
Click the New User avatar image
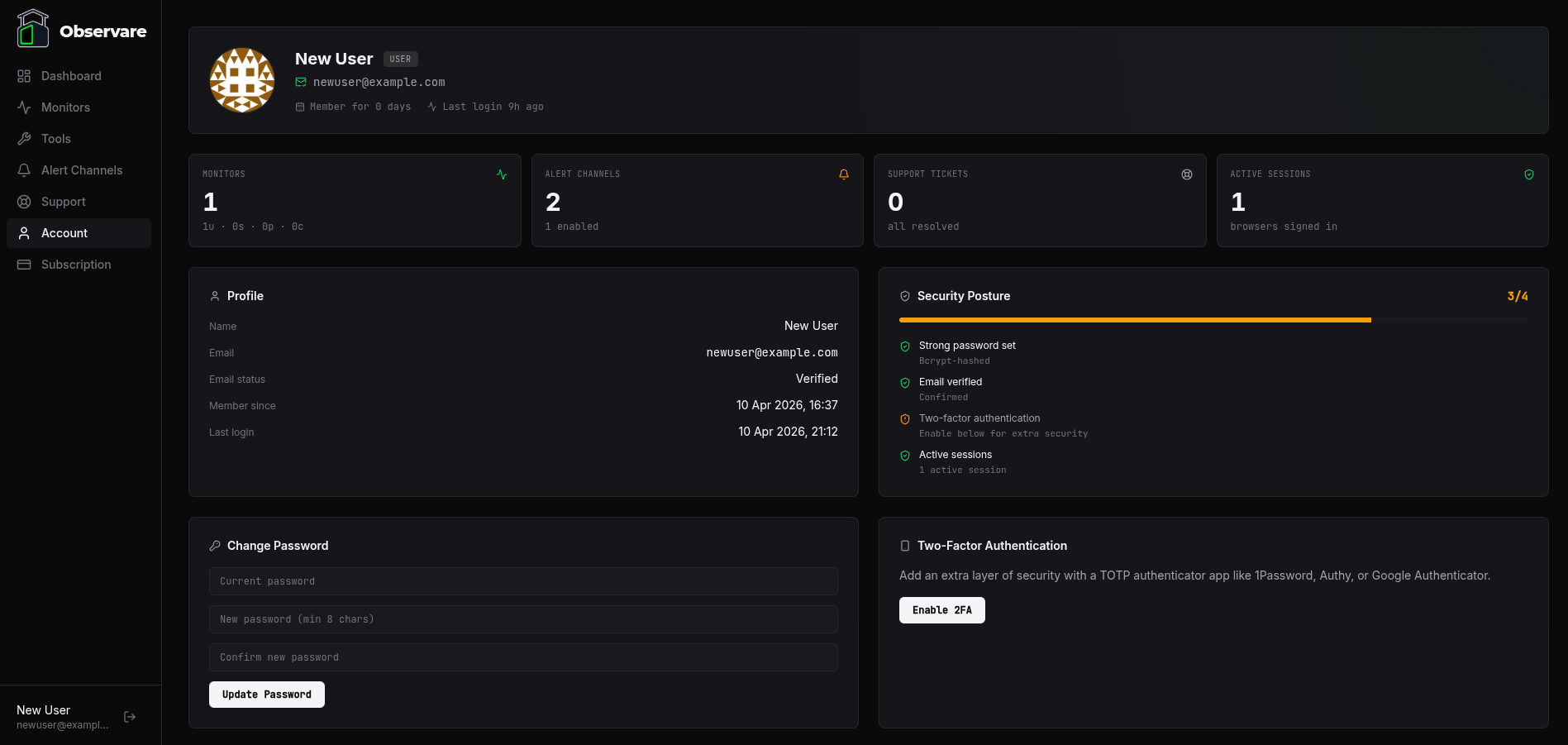241,80
